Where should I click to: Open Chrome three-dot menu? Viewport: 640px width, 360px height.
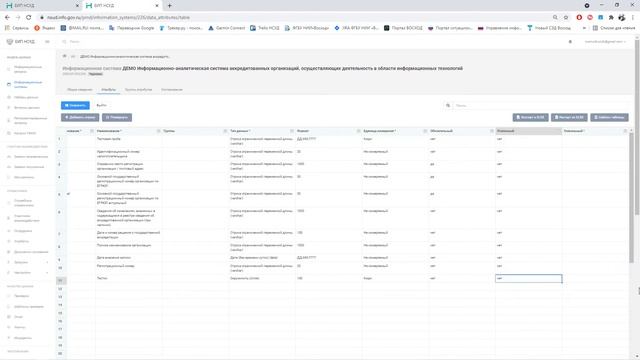(633, 18)
